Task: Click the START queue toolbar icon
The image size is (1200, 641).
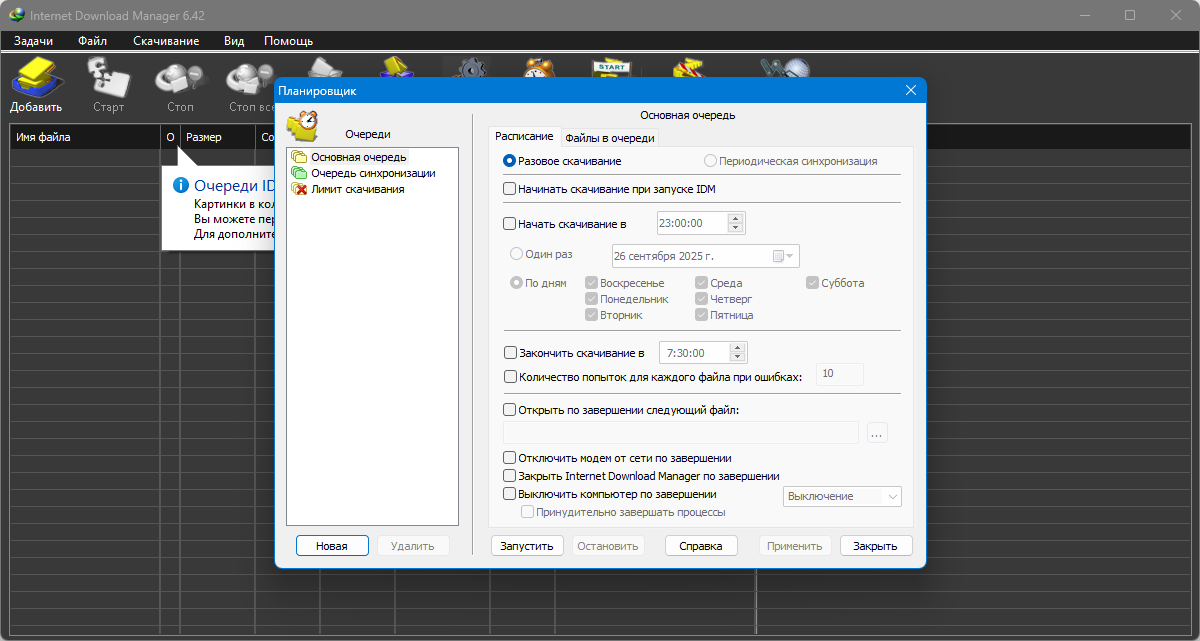Action: pyautogui.click(x=610, y=67)
